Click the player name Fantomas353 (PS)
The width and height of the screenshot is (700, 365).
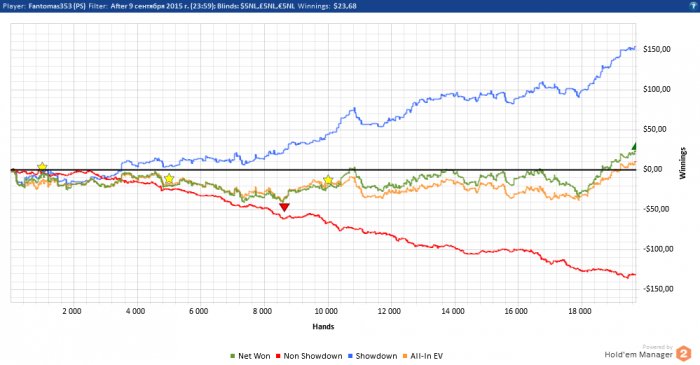pyautogui.click(x=57, y=6)
